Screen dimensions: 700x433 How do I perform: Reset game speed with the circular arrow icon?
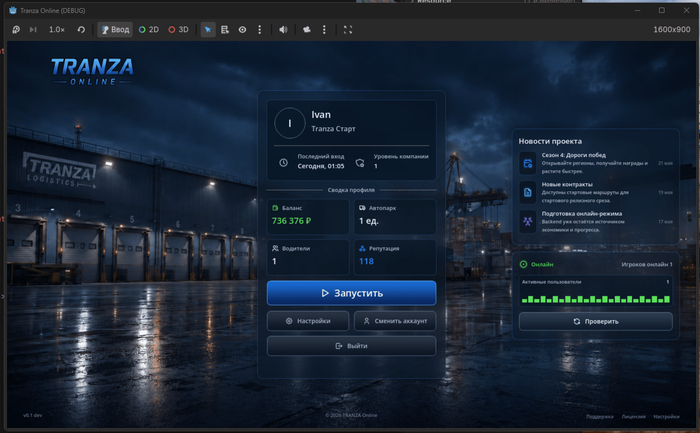tap(81, 29)
